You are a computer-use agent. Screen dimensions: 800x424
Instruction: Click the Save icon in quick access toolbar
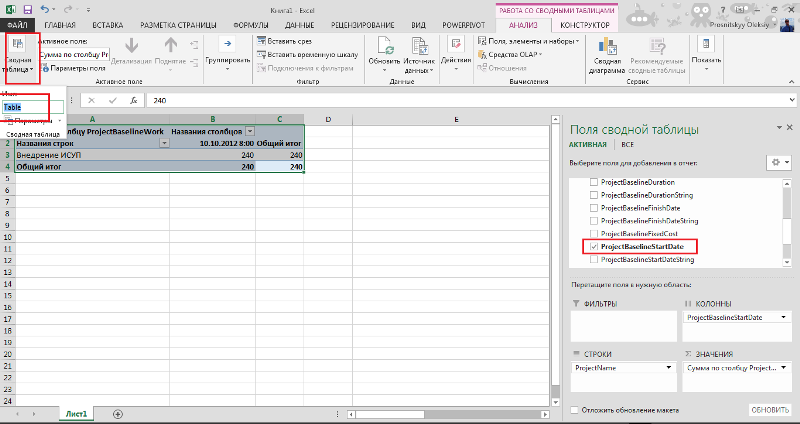click(27, 9)
